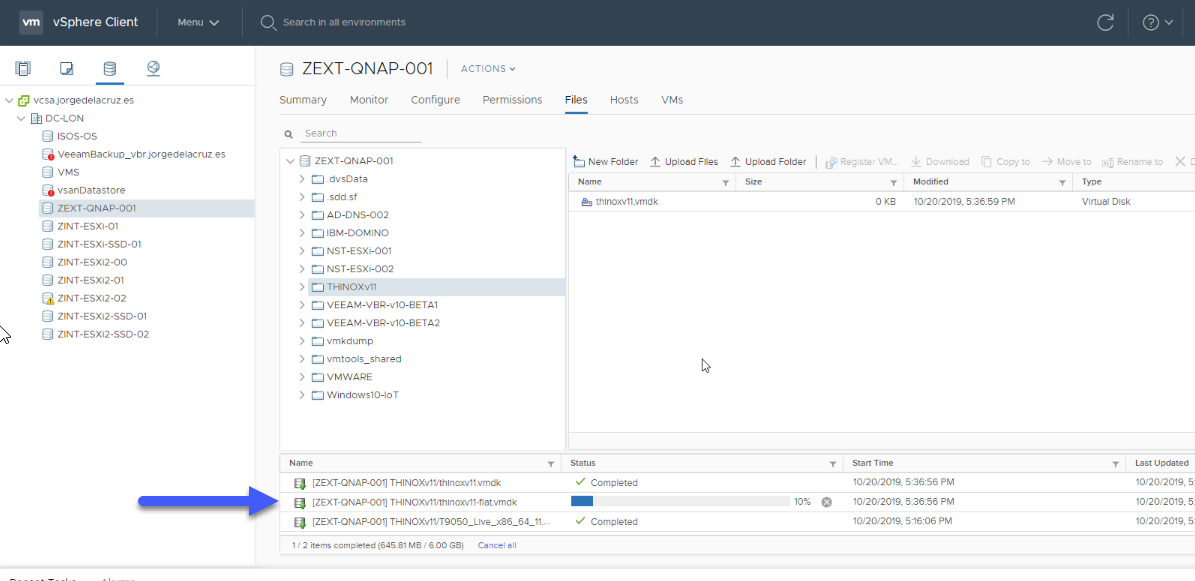Click Upload Folder button
Viewport: 1195px width, 581px height.
(x=768, y=162)
